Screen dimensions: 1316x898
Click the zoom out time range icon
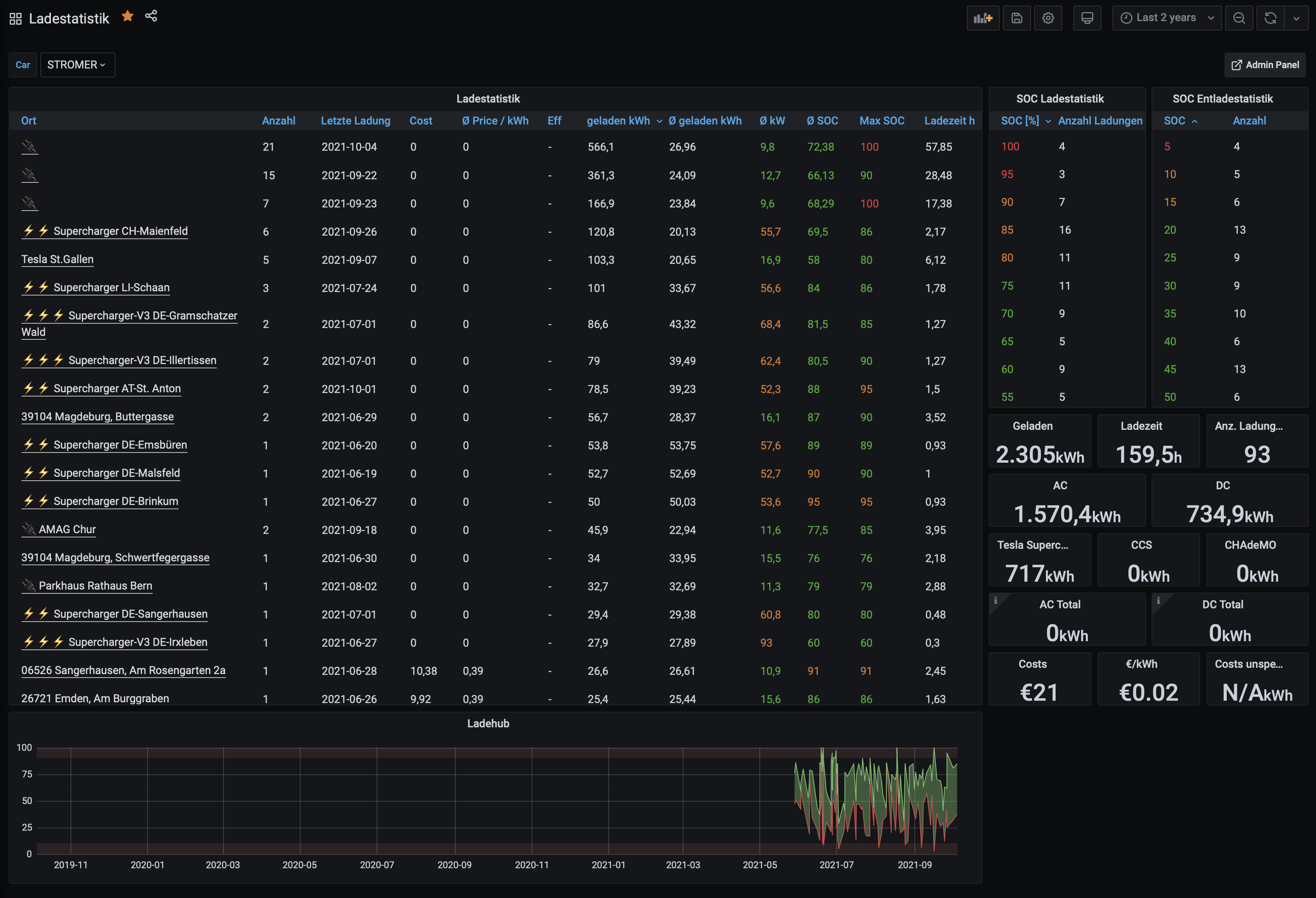(1238, 18)
